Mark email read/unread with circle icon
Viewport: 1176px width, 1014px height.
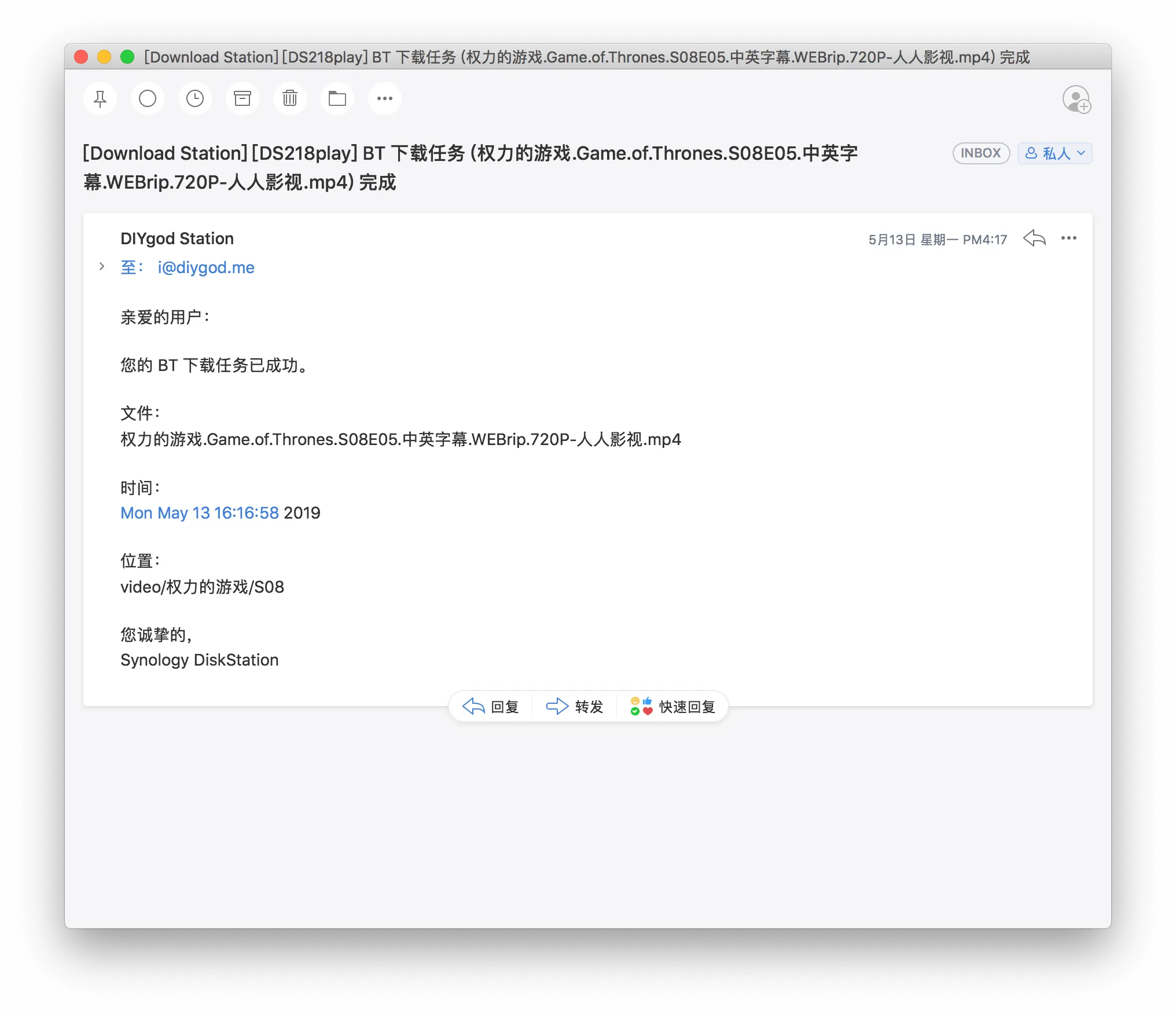(148, 99)
